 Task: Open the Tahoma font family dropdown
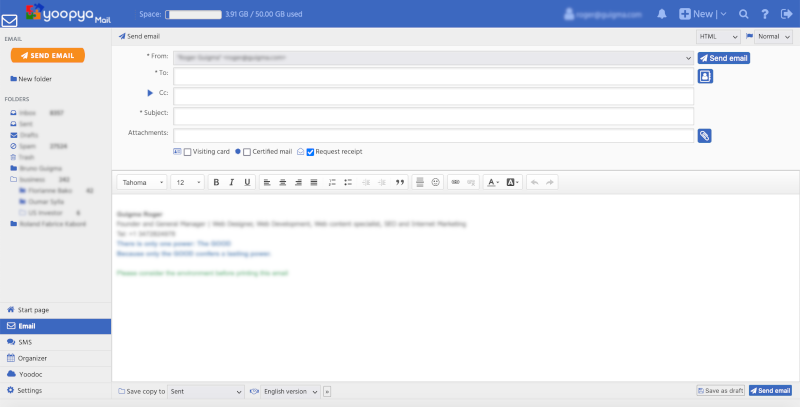[x=142, y=182]
